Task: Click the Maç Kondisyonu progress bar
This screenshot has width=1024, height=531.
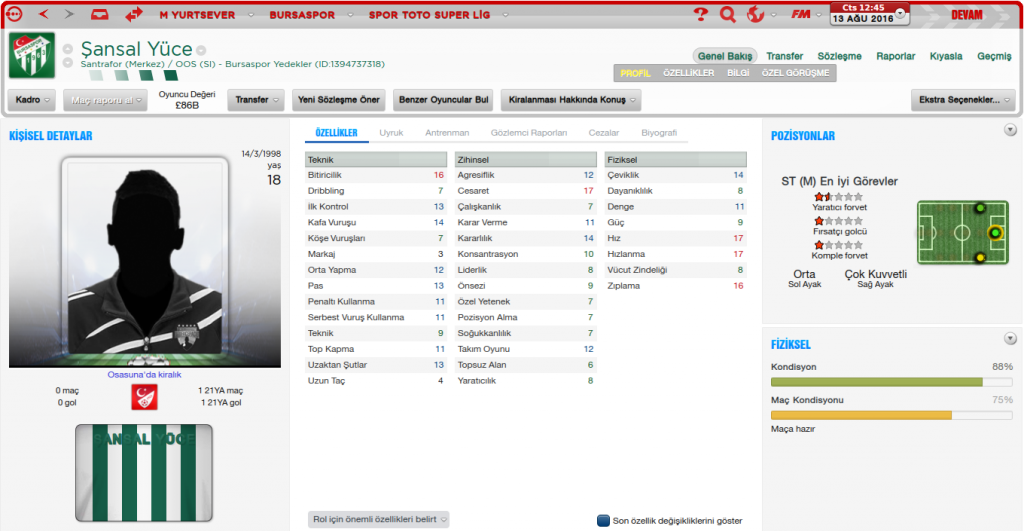Action: point(891,415)
